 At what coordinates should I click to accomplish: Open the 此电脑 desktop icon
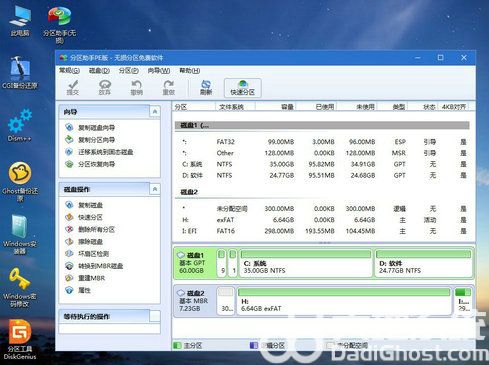click(20, 20)
